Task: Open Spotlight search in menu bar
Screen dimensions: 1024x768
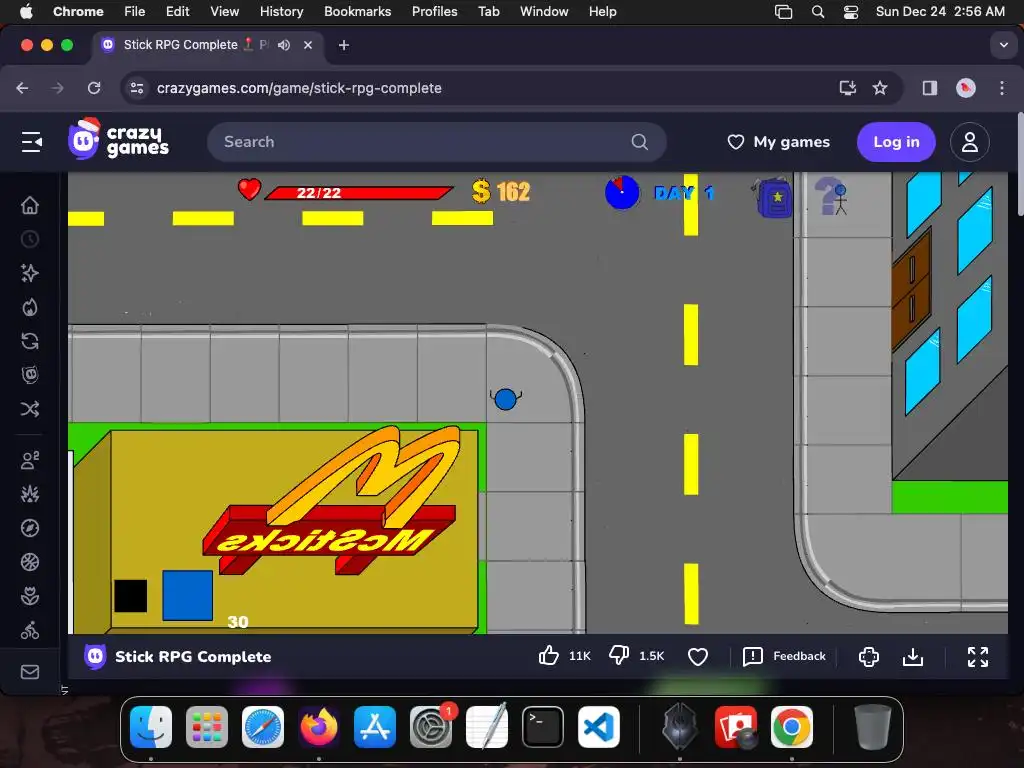Action: [x=817, y=12]
